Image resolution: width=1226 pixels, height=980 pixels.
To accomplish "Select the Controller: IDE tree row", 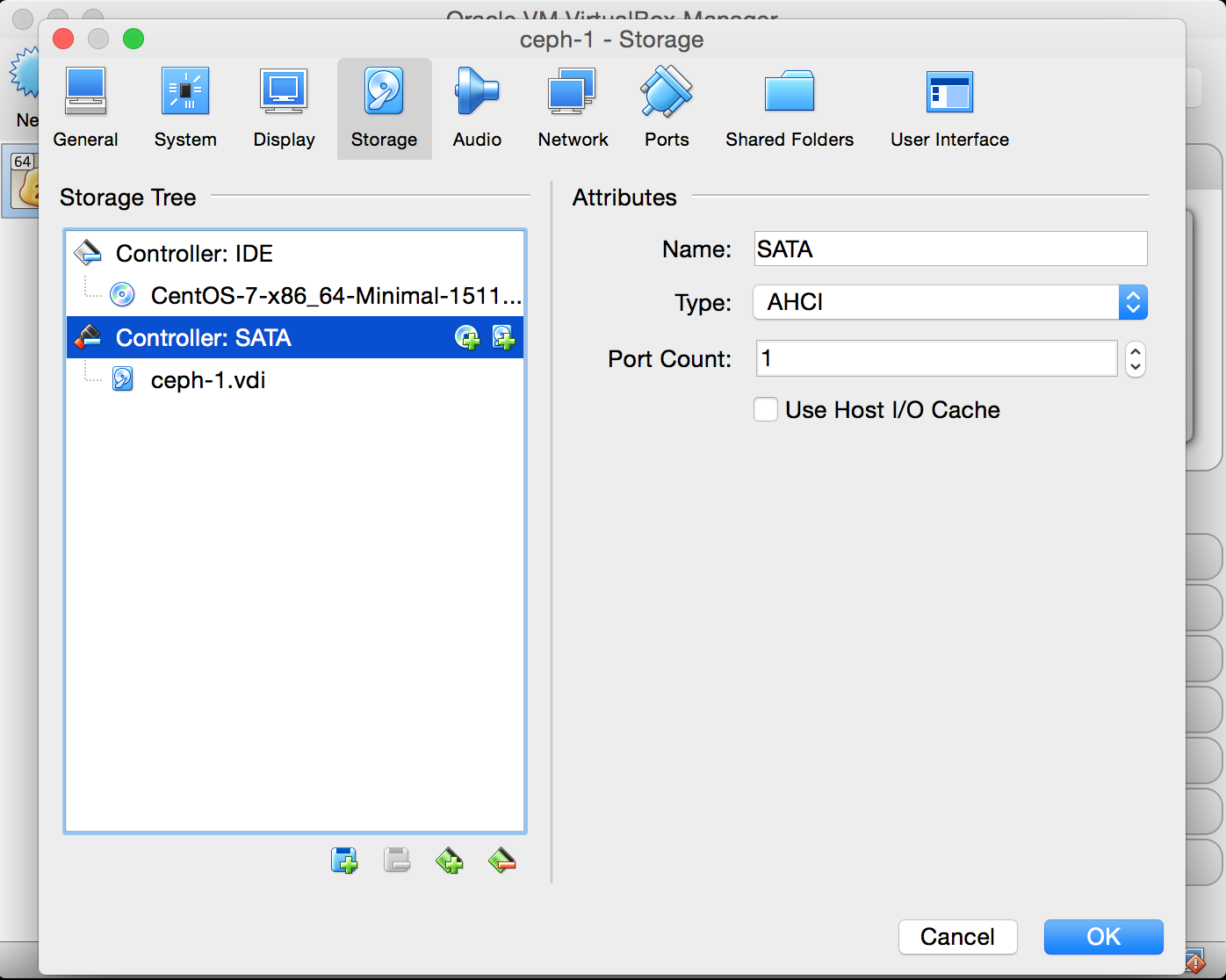I will click(295, 253).
